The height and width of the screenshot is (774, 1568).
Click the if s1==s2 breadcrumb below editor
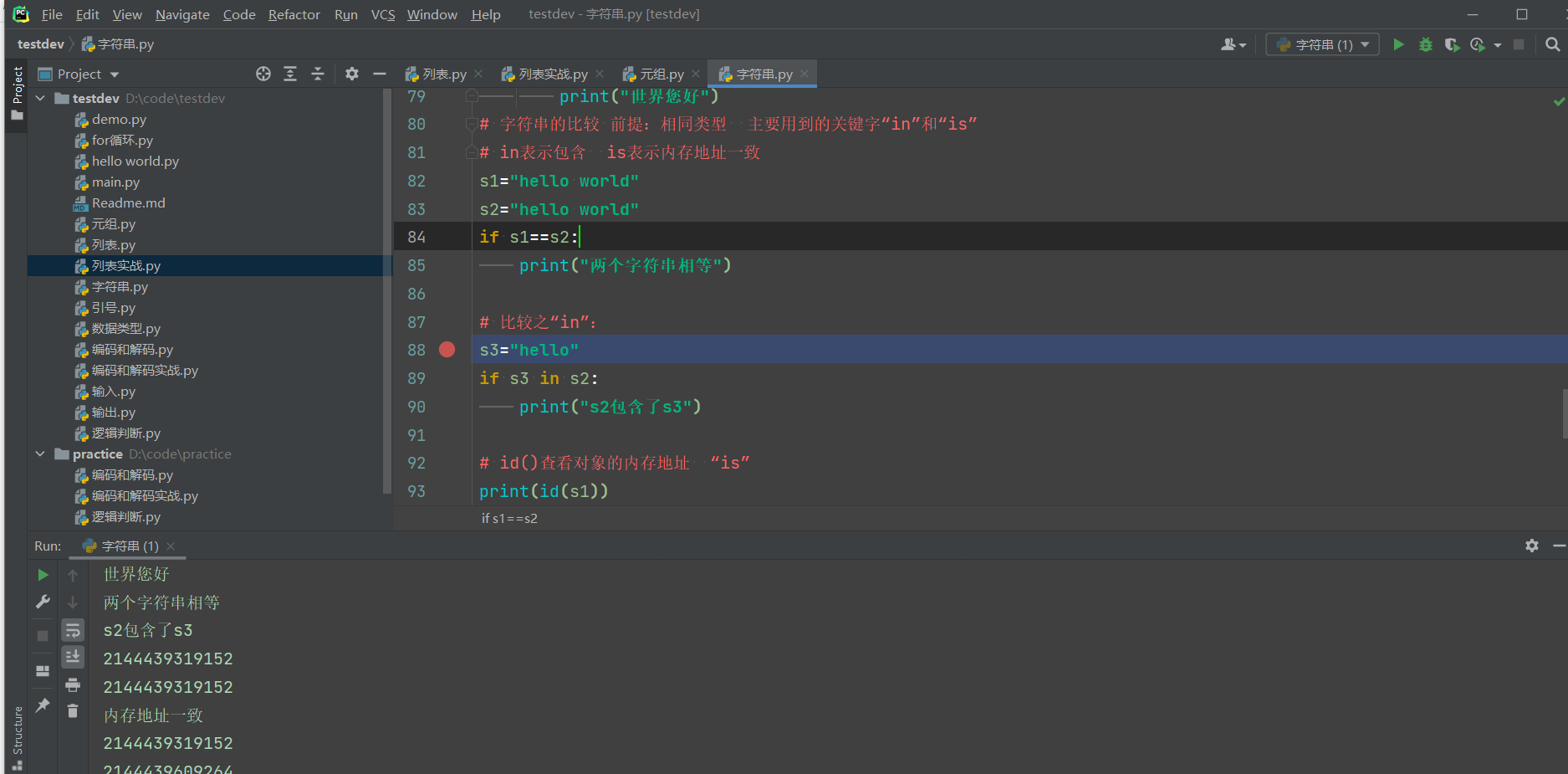(509, 518)
